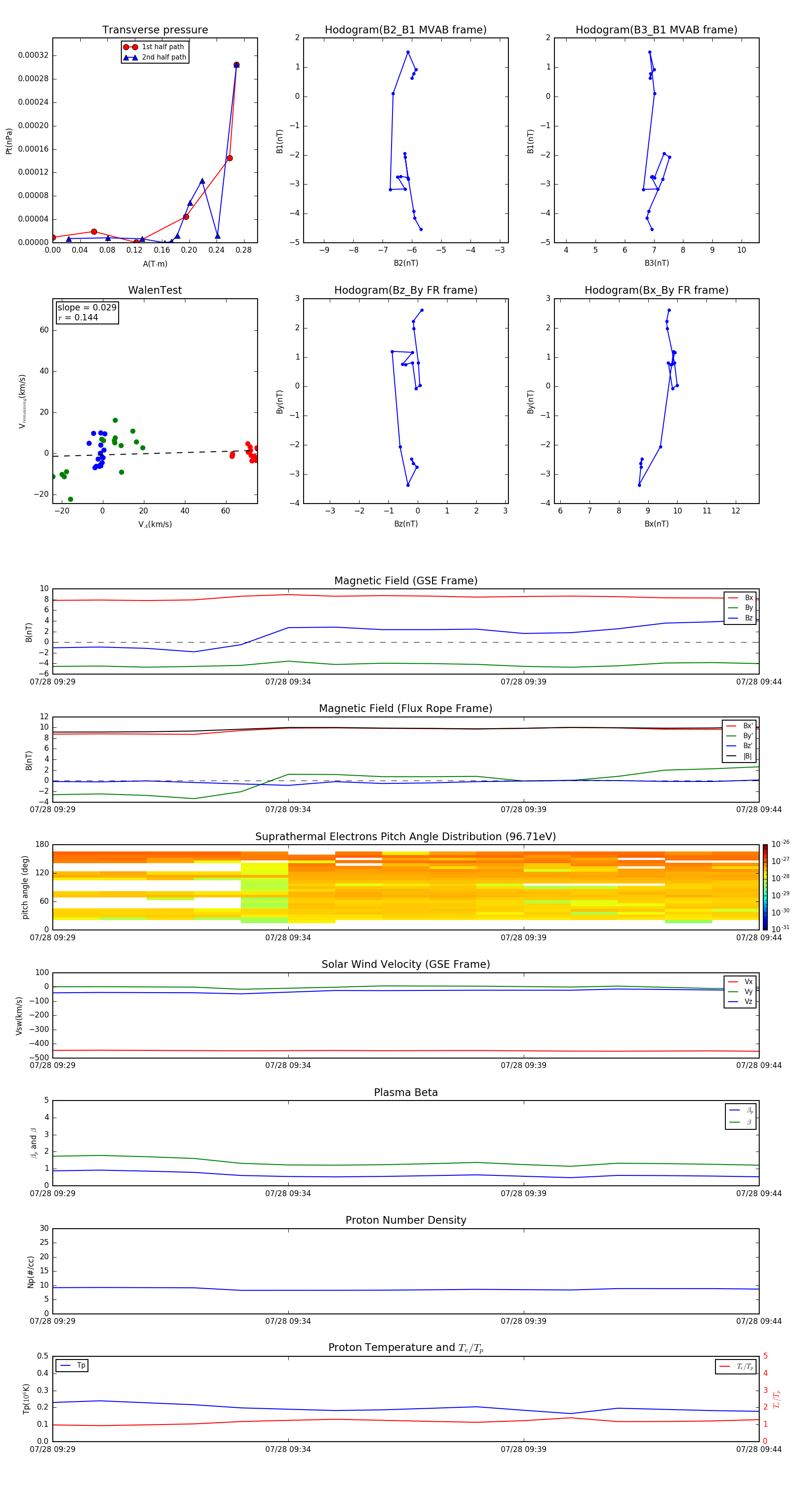The image size is (812, 1489).
Task: Click the "Proton Number Density" title
Action: (x=406, y=1220)
